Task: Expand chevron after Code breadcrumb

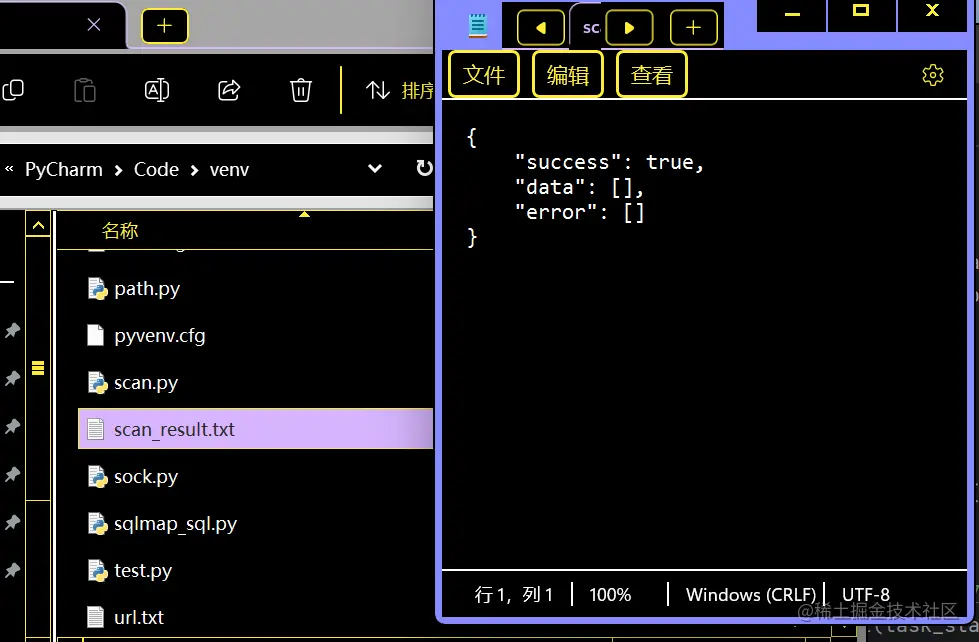Action: click(194, 170)
